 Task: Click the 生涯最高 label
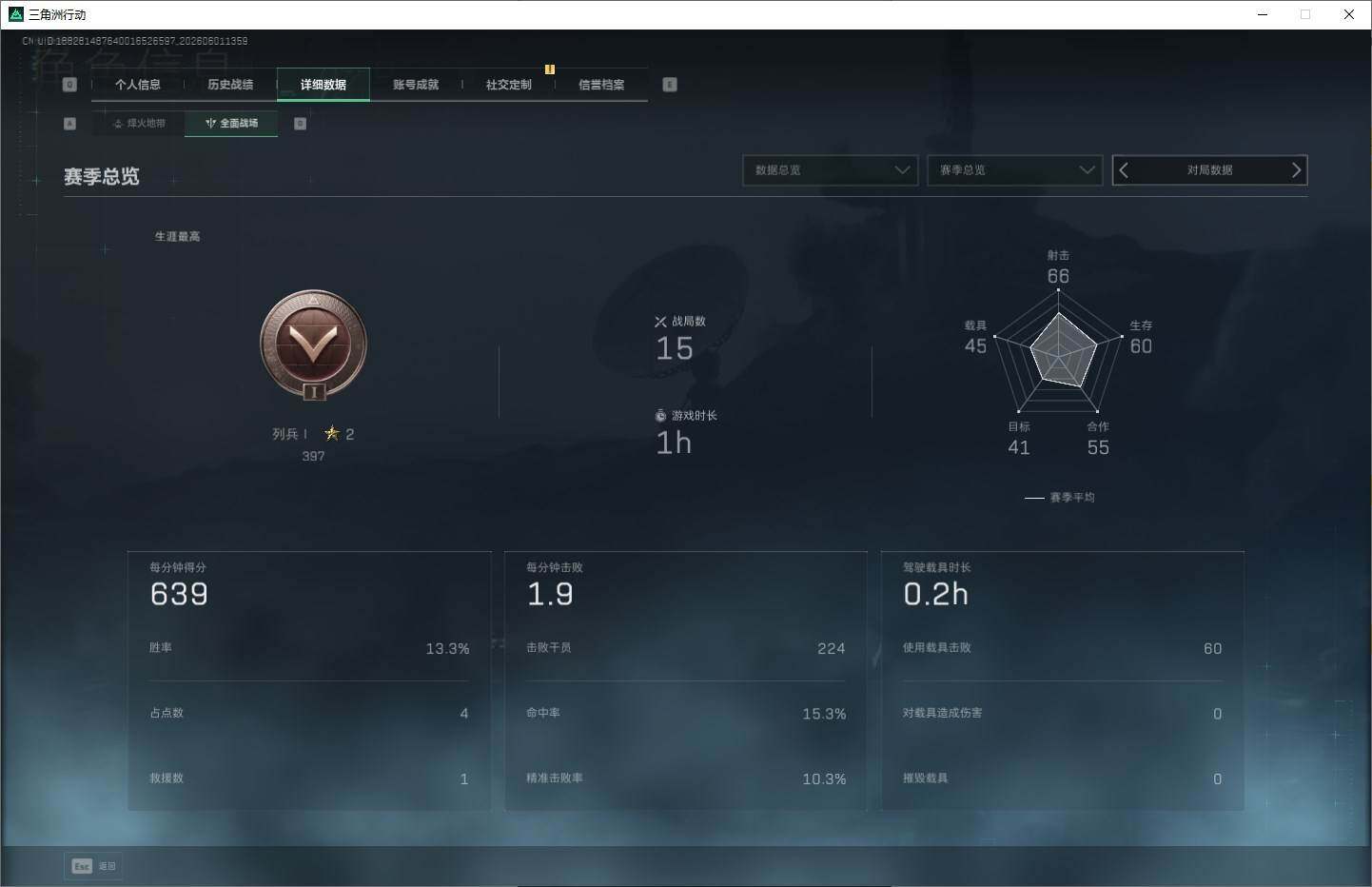click(178, 237)
